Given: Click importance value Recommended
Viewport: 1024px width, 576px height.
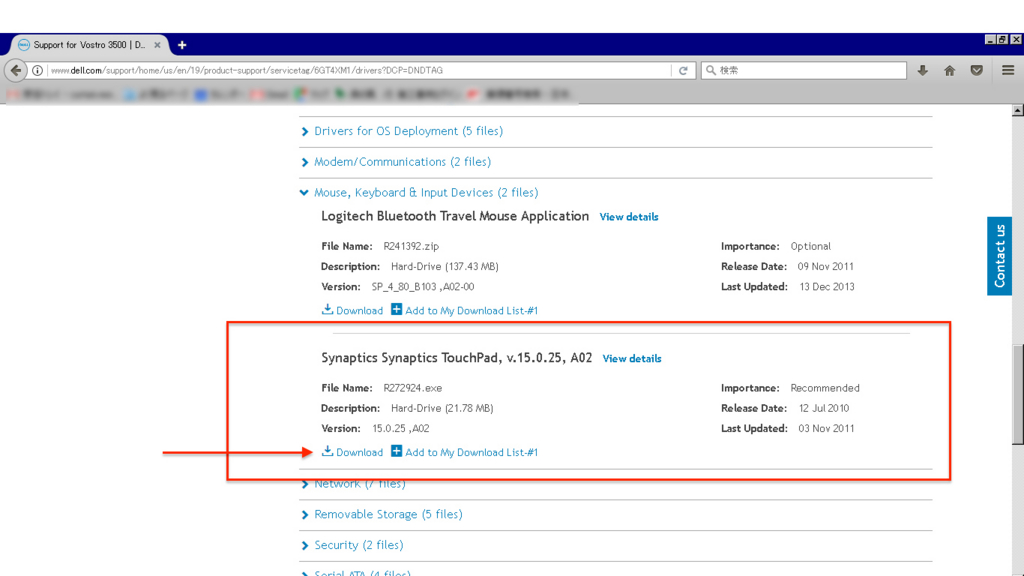Looking at the screenshot, I should coord(825,388).
